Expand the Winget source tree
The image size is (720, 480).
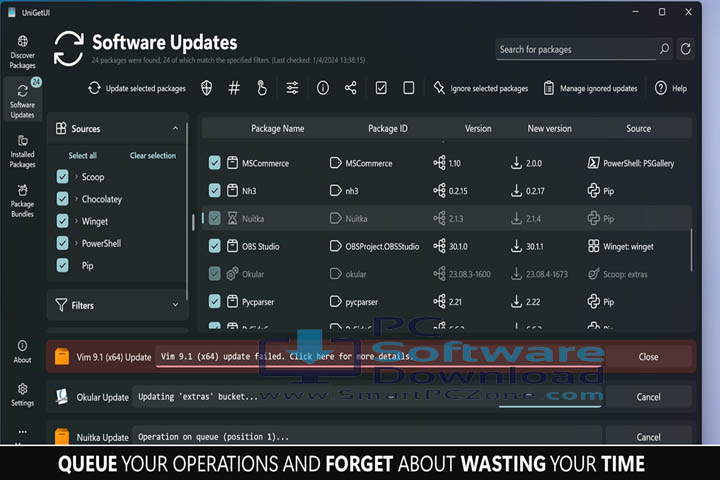(76, 221)
